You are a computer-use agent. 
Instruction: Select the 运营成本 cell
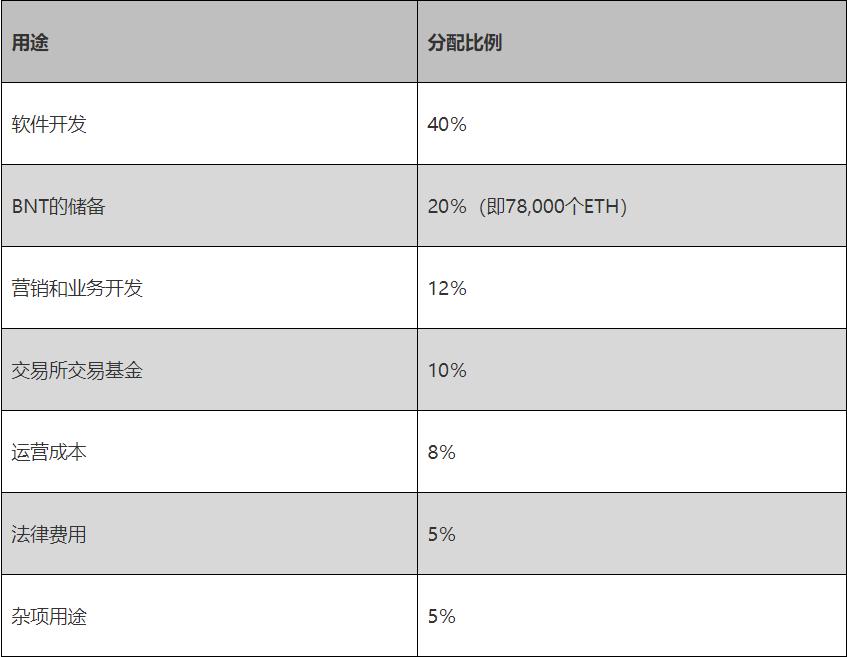[49, 453]
